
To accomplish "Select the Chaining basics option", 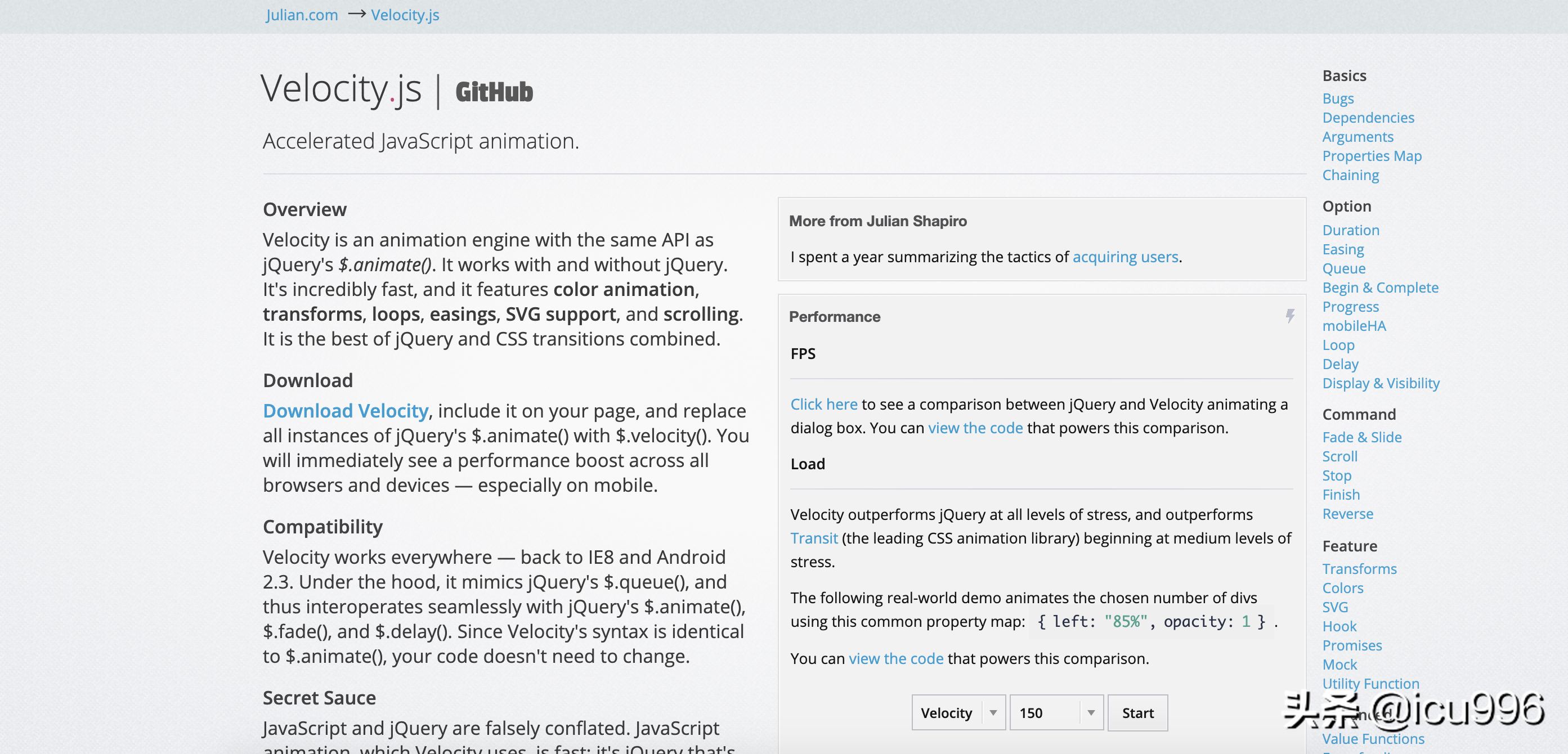I will coord(1350,175).
